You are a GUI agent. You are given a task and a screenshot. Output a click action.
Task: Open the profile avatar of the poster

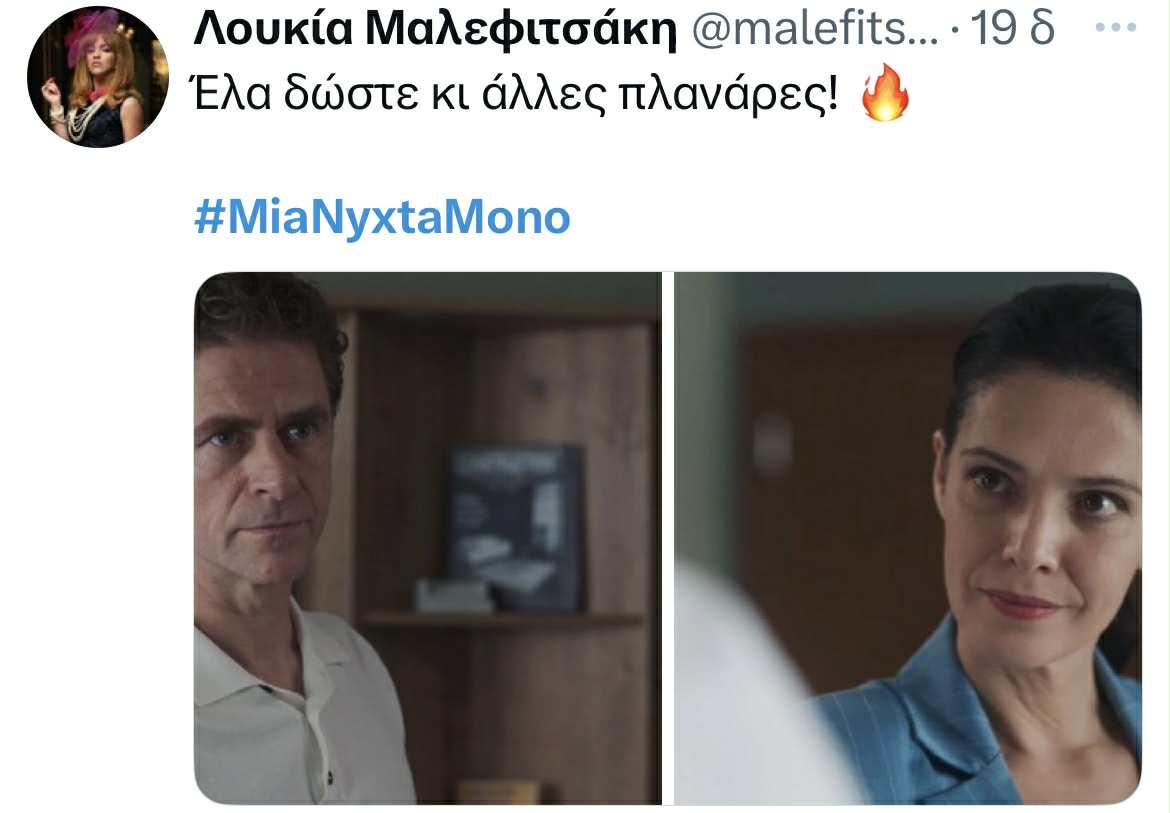[x=98, y=76]
